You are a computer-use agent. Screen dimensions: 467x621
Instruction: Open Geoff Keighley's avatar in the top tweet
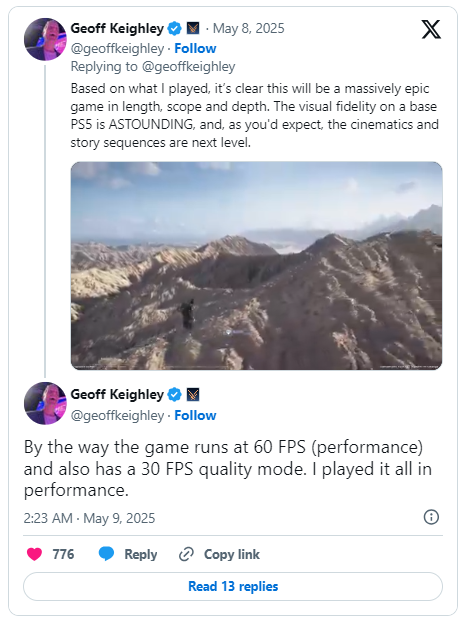coord(45,39)
